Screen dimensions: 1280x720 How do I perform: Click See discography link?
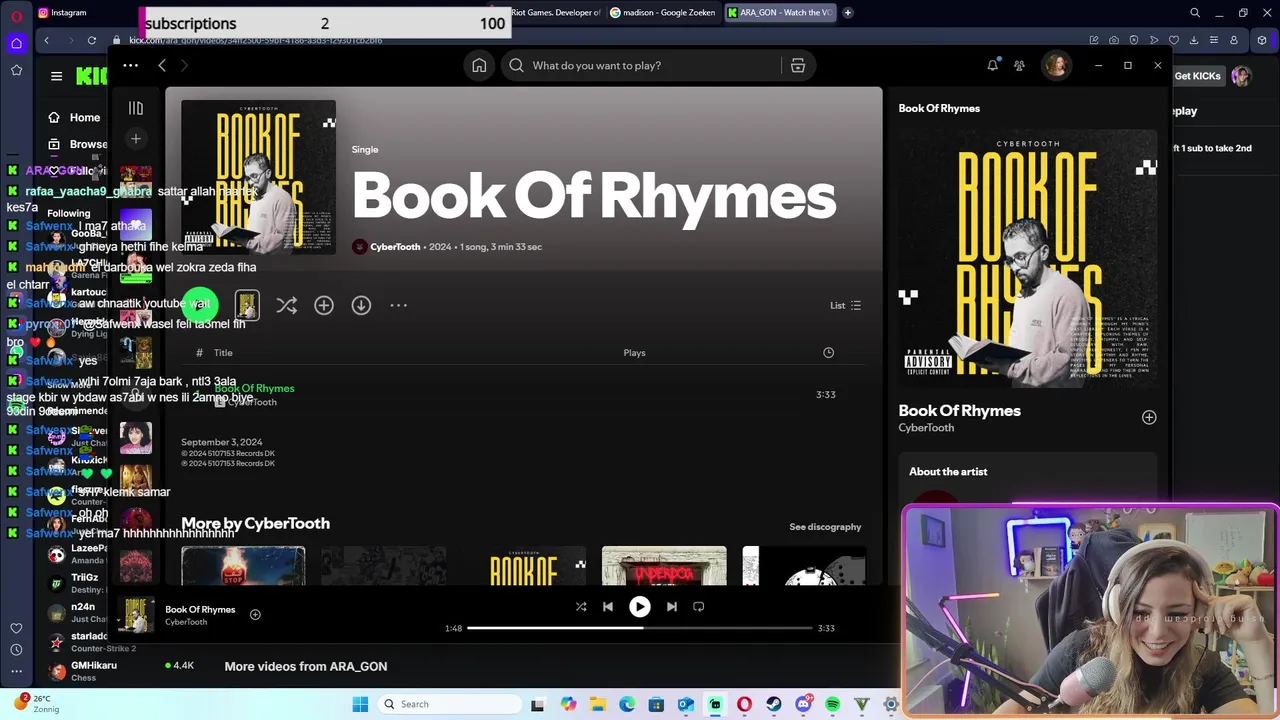coord(825,527)
